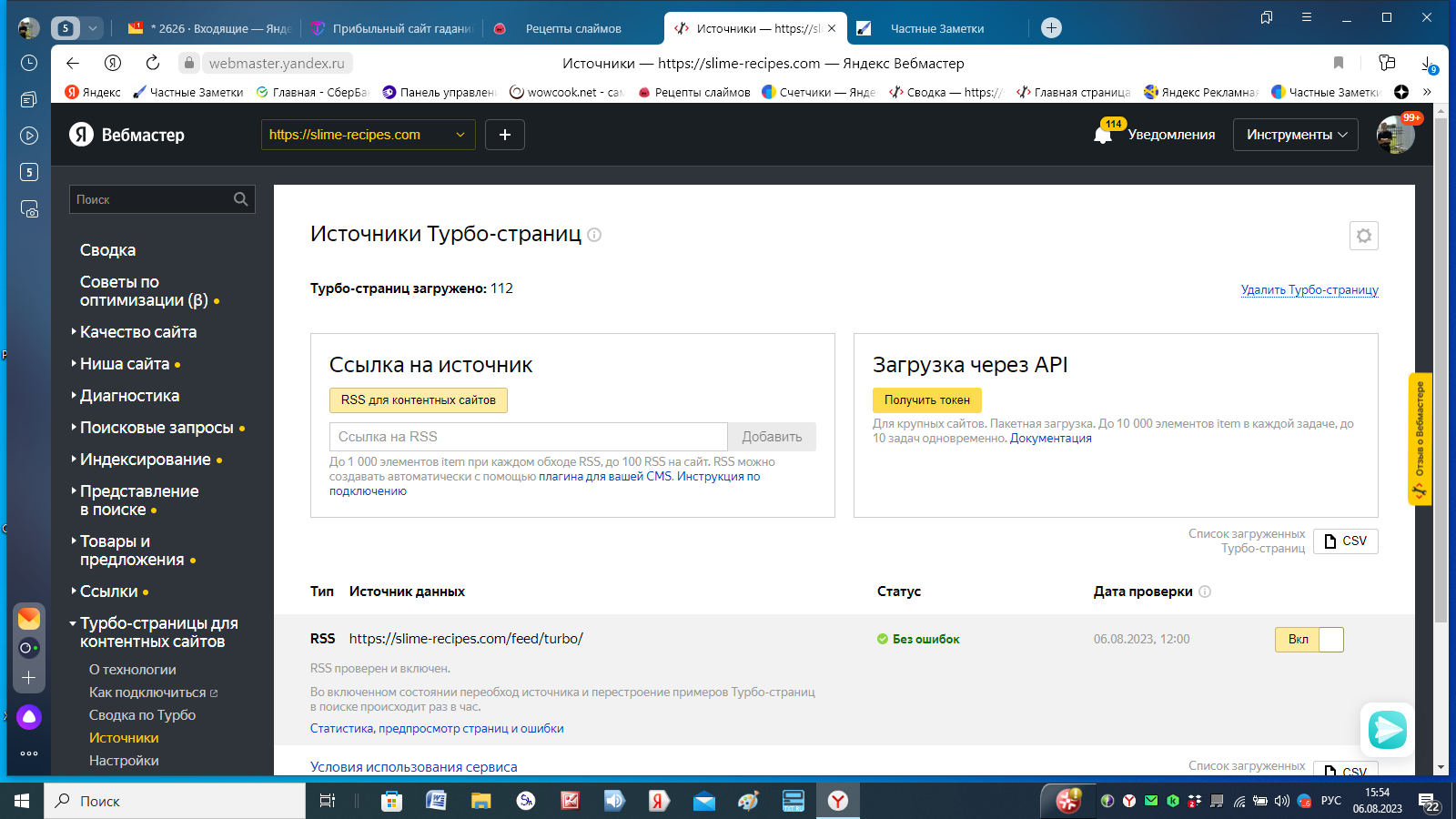This screenshot has width=1456, height=819.
Task: Click the info icon next to Источники Турбо-страниц
Action: 594,235
